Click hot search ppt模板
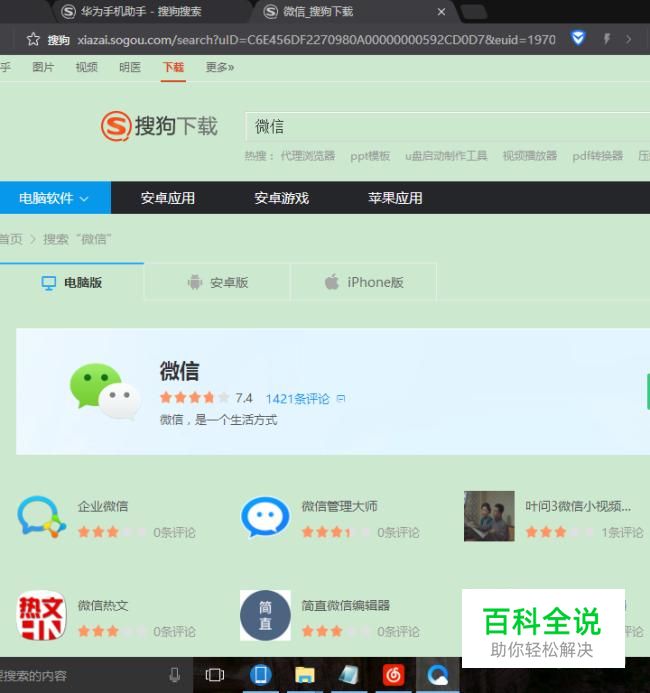The width and height of the screenshot is (650, 693). pyautogui.click(x=370, y=156)
